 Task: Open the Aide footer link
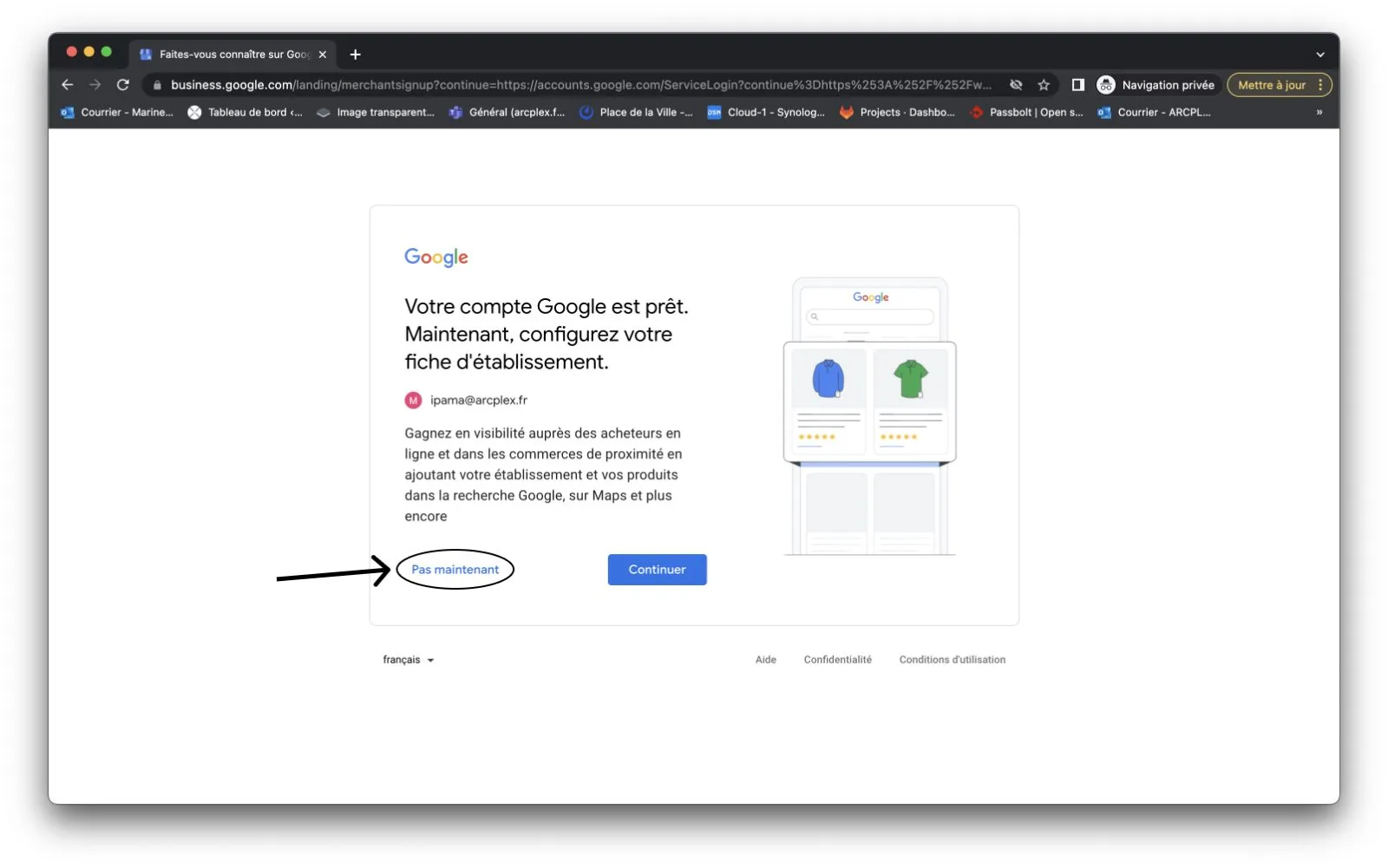765,660
